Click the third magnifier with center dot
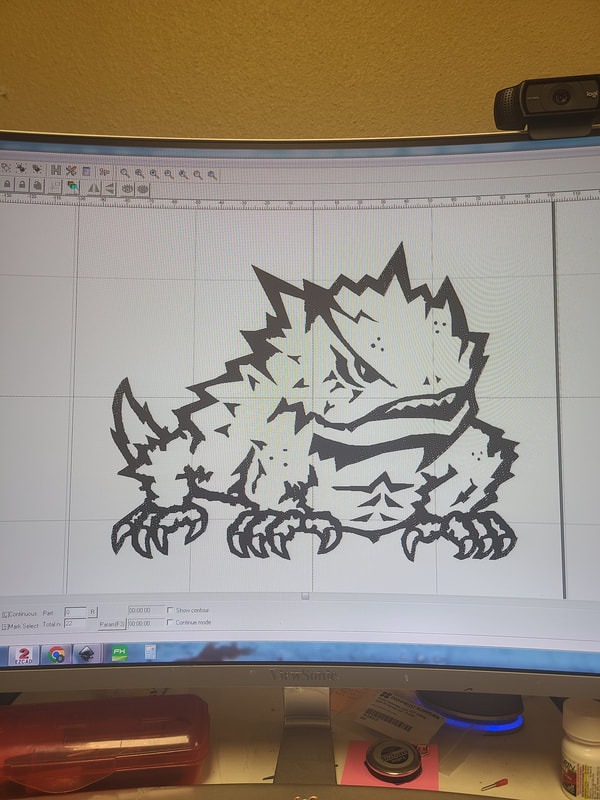This screenshot has width=600, height=800. pyautogui.click(x=154, y=174)
